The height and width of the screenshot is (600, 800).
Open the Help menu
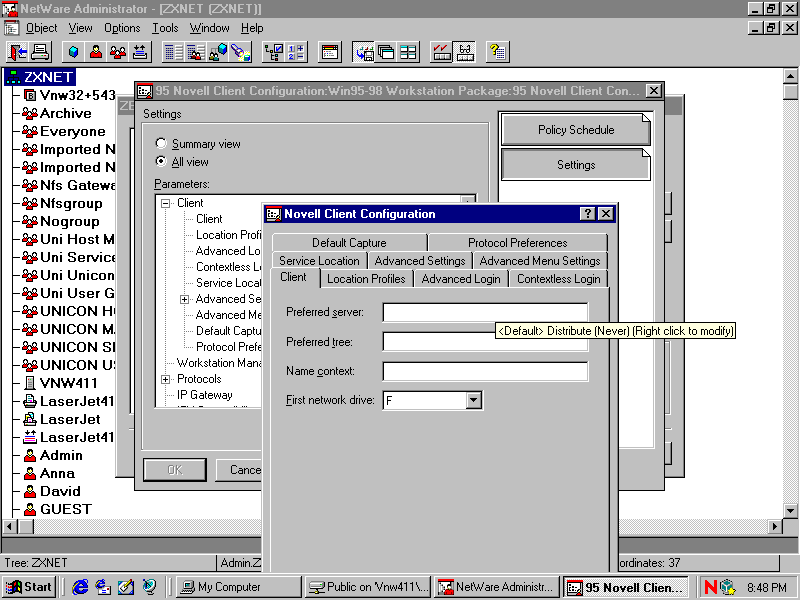click(252, 28)
